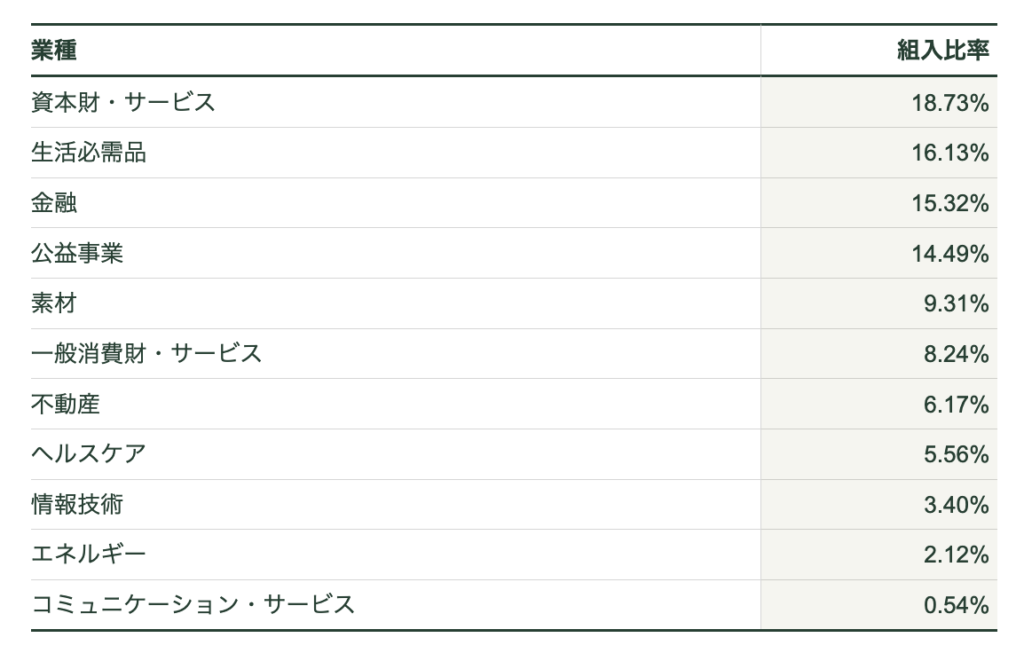Click the 9.31% allocation value
The image size is (1024, 669).
point(956,304)
